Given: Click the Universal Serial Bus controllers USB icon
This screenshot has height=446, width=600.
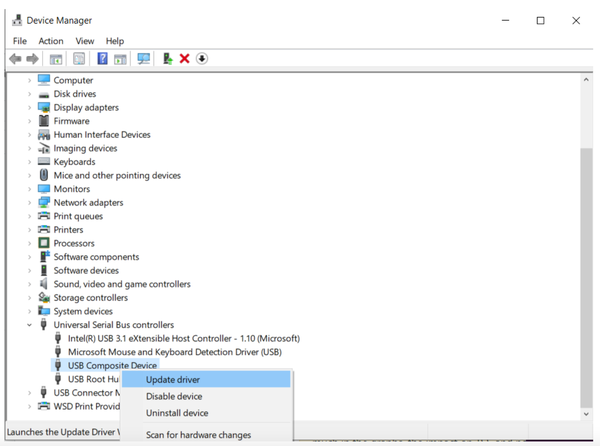Looking at the screenshot, I should [x=44, y=325].
